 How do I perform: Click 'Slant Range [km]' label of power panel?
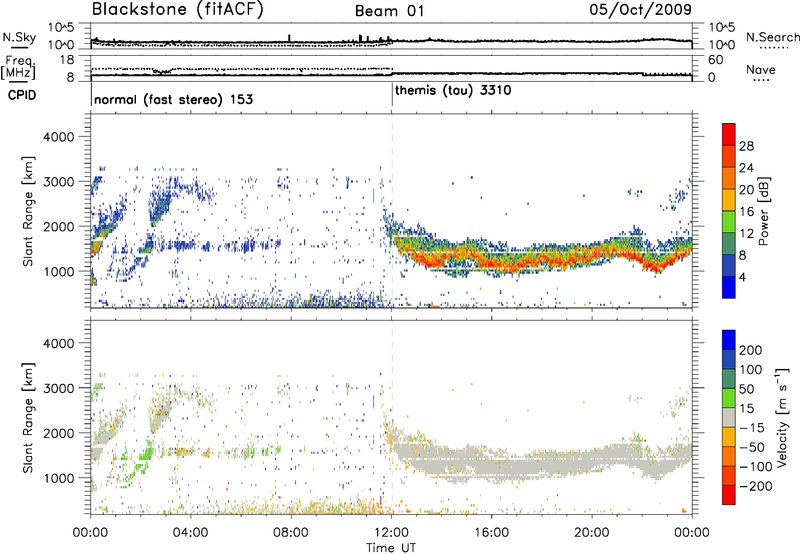click(28, 211)
